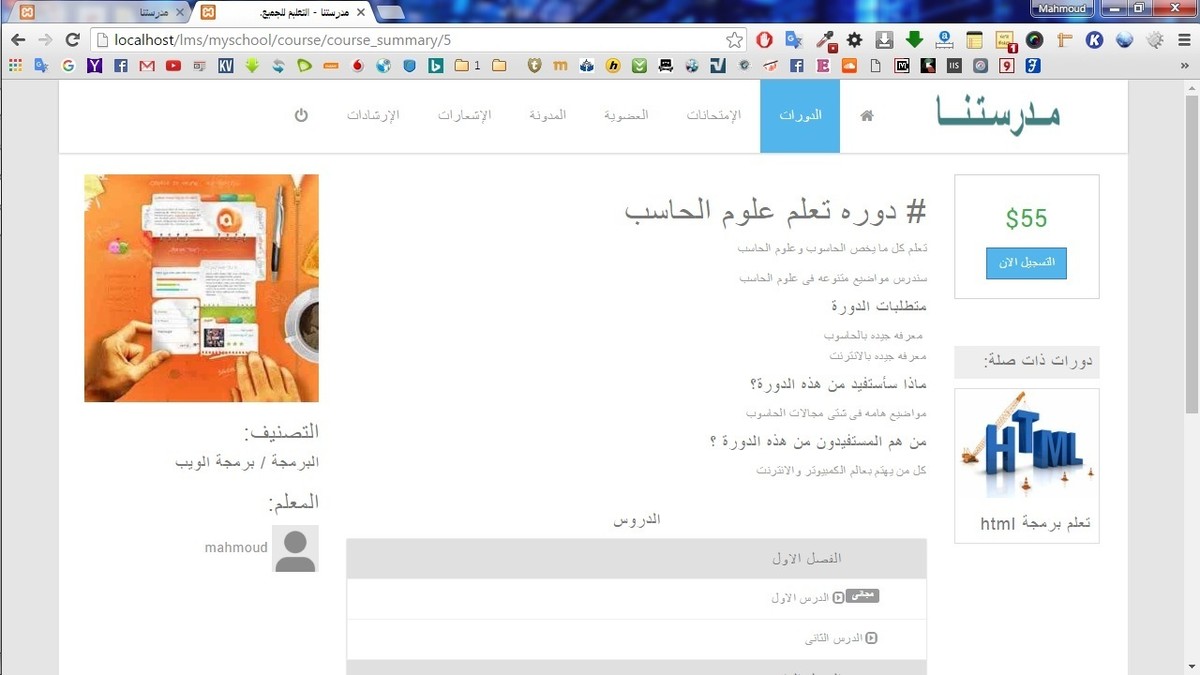
Task: Open the Vodafone bookmark
Action: point(358,66)
